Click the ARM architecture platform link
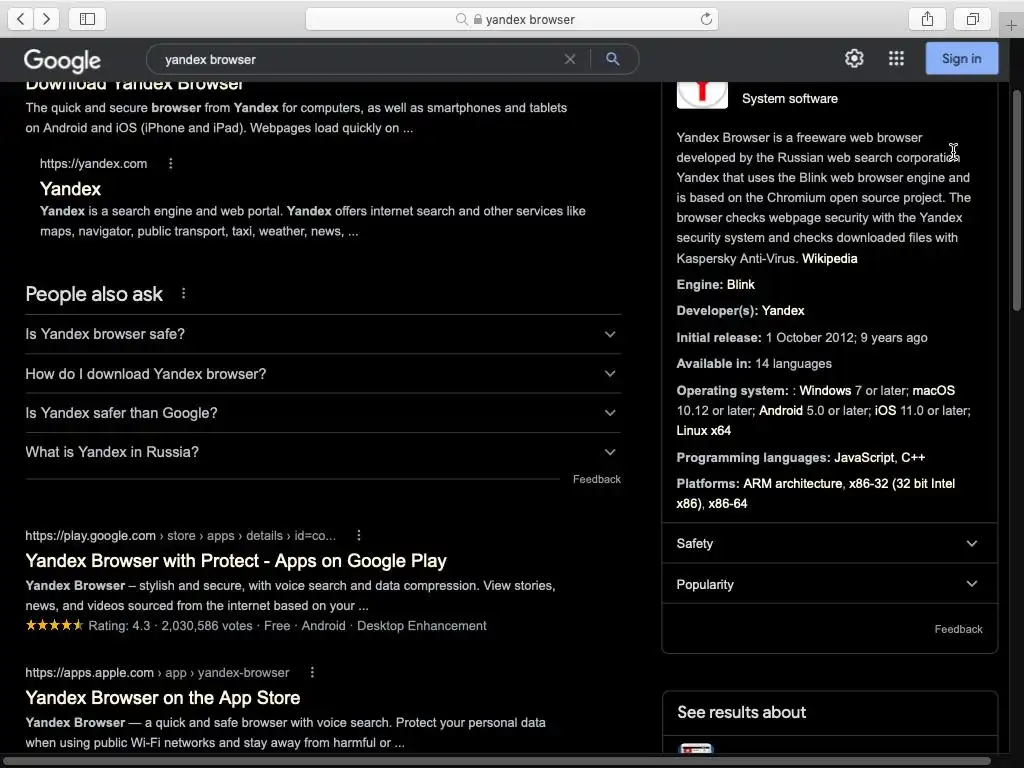 point(793,484)
